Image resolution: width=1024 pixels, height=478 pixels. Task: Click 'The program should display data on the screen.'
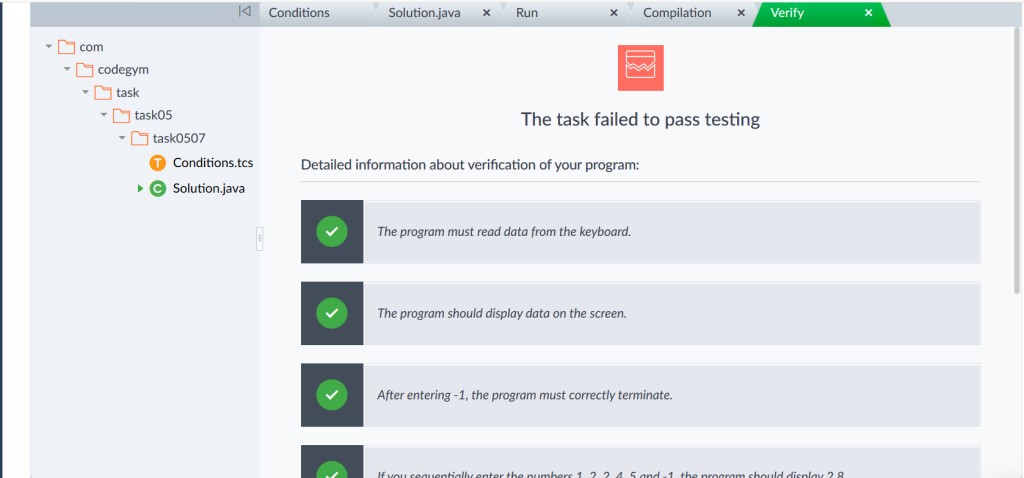tap(502, 313)
